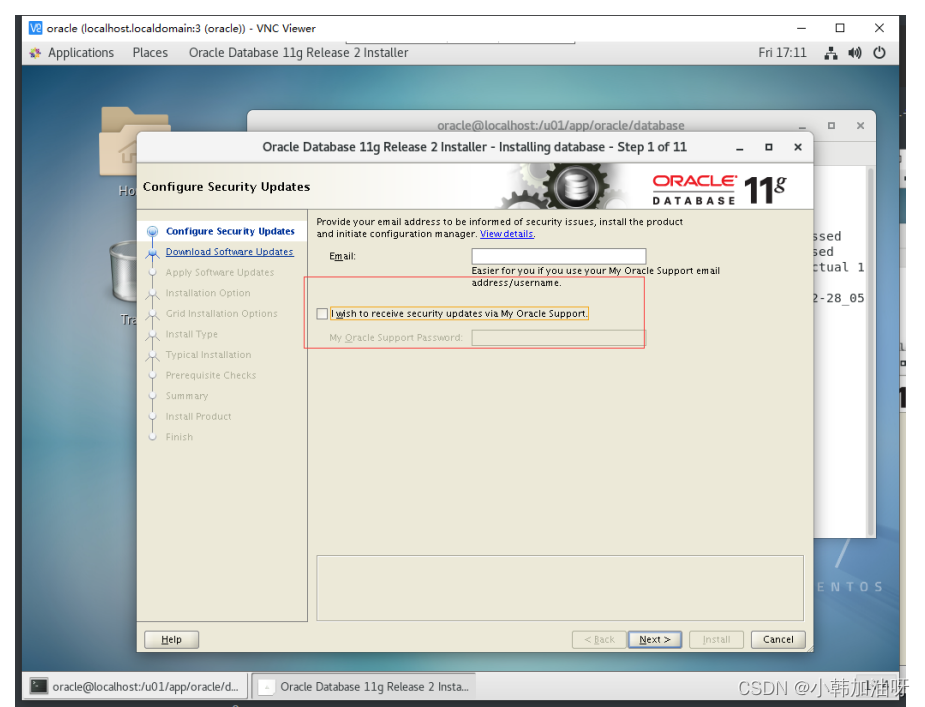Viewport: 925px width, 707px height.
Task: Maximize the Oracle installer window
Action: click(769, 147)
